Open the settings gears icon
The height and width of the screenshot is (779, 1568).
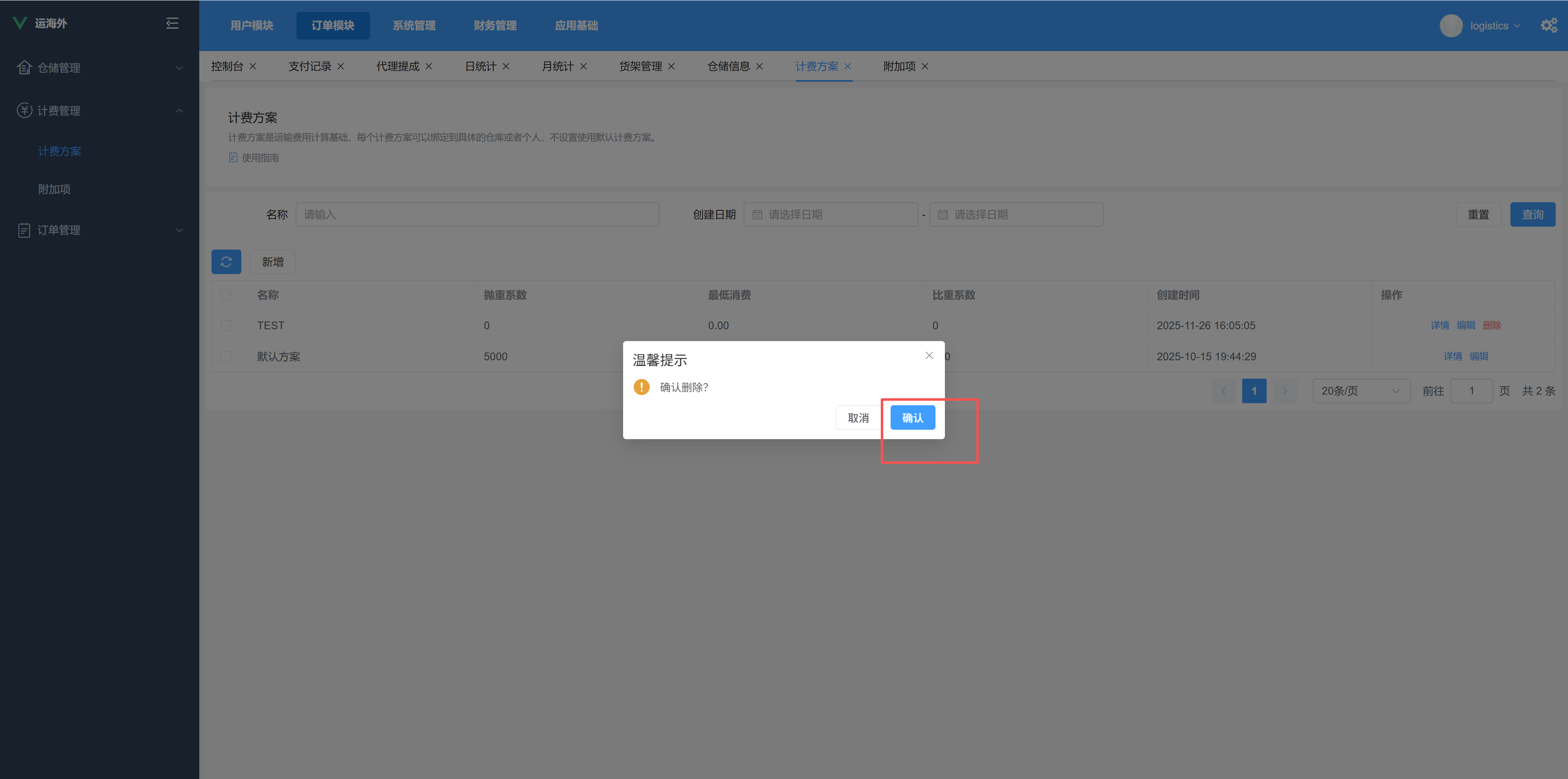pyautogui.click(x=1548, y=26)
